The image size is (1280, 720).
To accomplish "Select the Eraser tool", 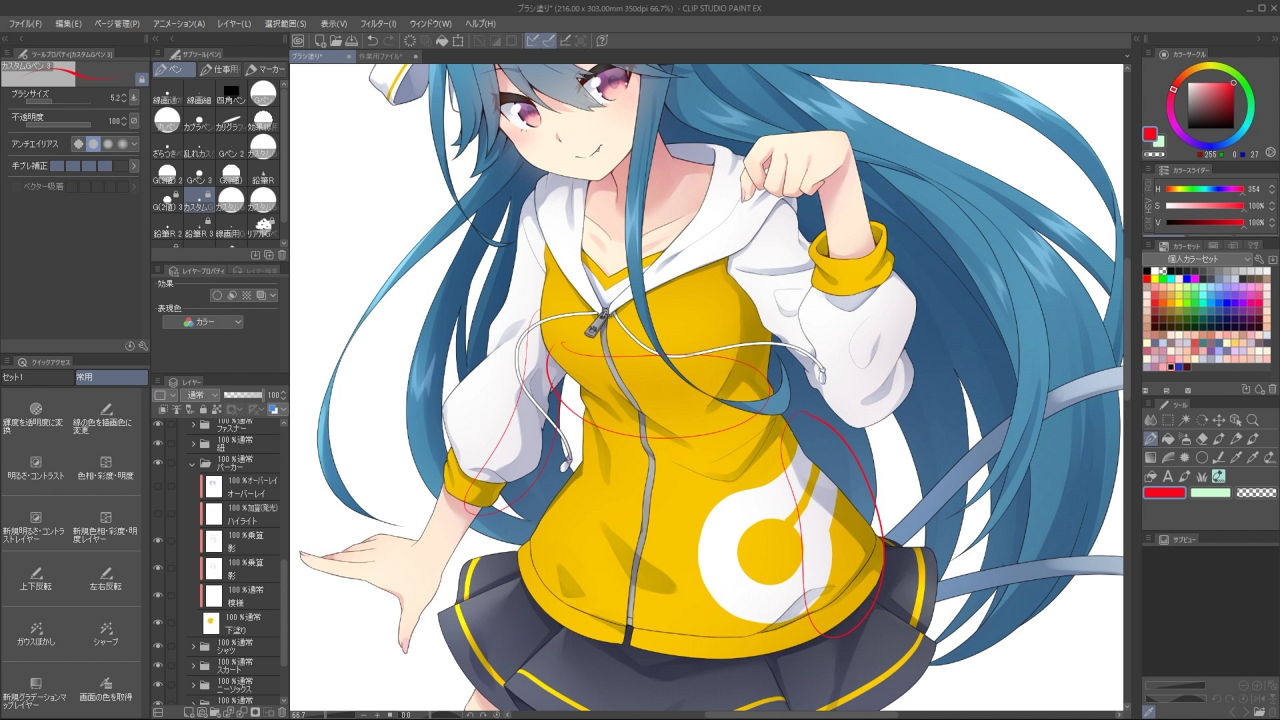I will (x=1202, y=439).
